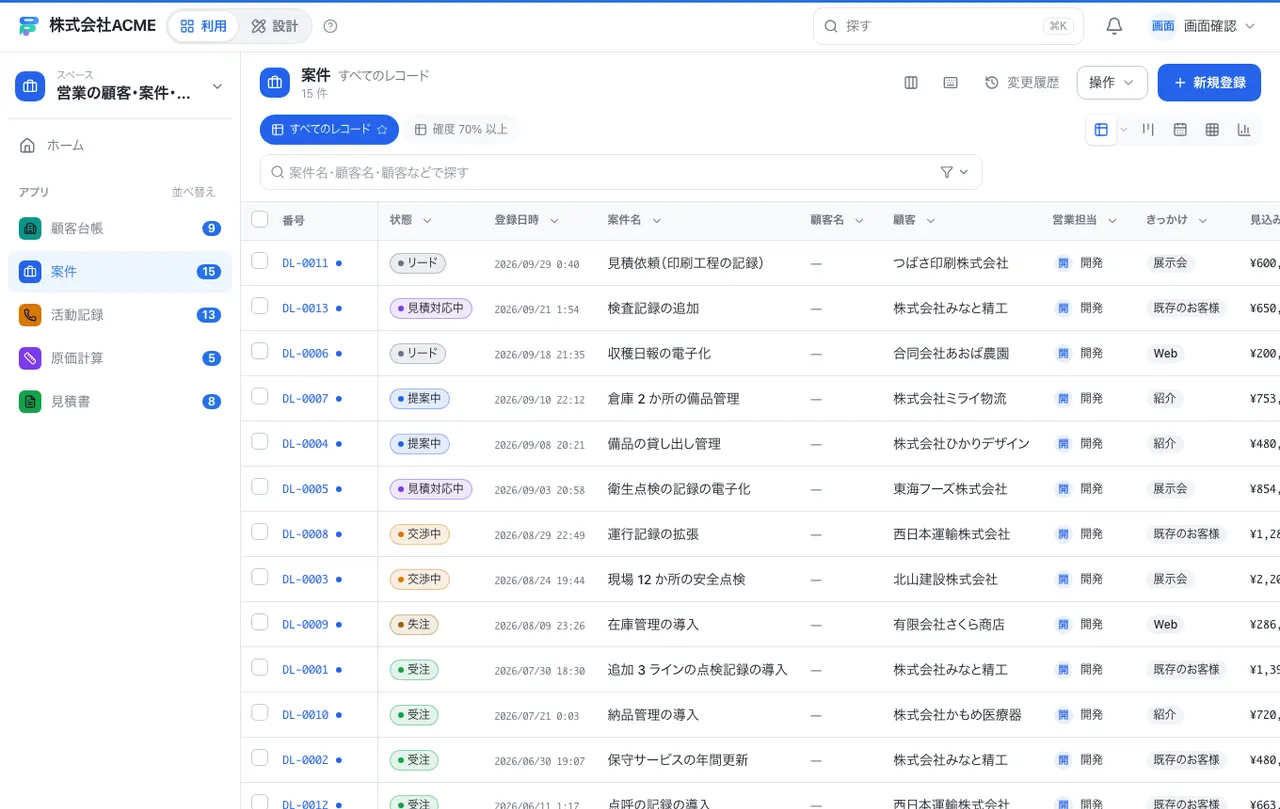This screenshot has width=1280, height=809.
Task: Switch to the 設計 mode tab
Action: (x=275, y=26)
